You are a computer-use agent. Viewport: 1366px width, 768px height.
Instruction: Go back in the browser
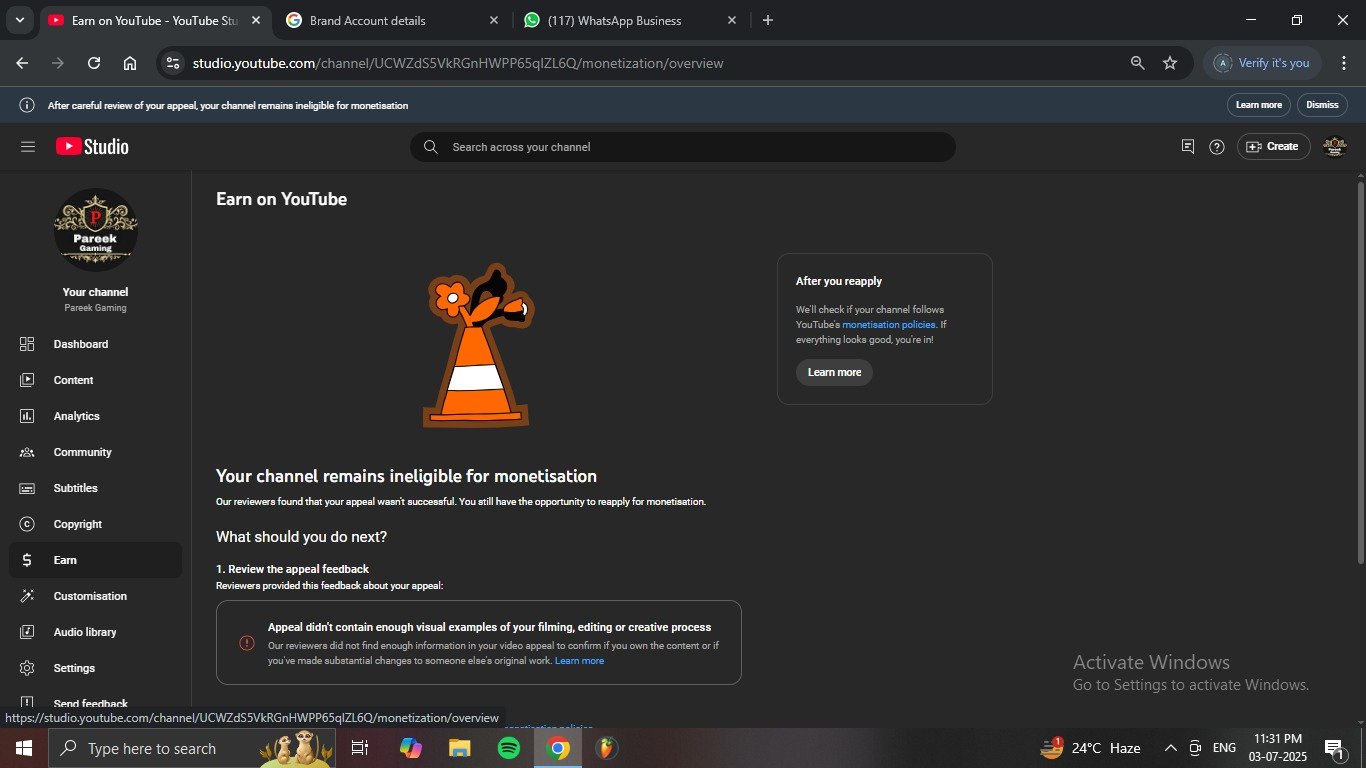point(22,63)
